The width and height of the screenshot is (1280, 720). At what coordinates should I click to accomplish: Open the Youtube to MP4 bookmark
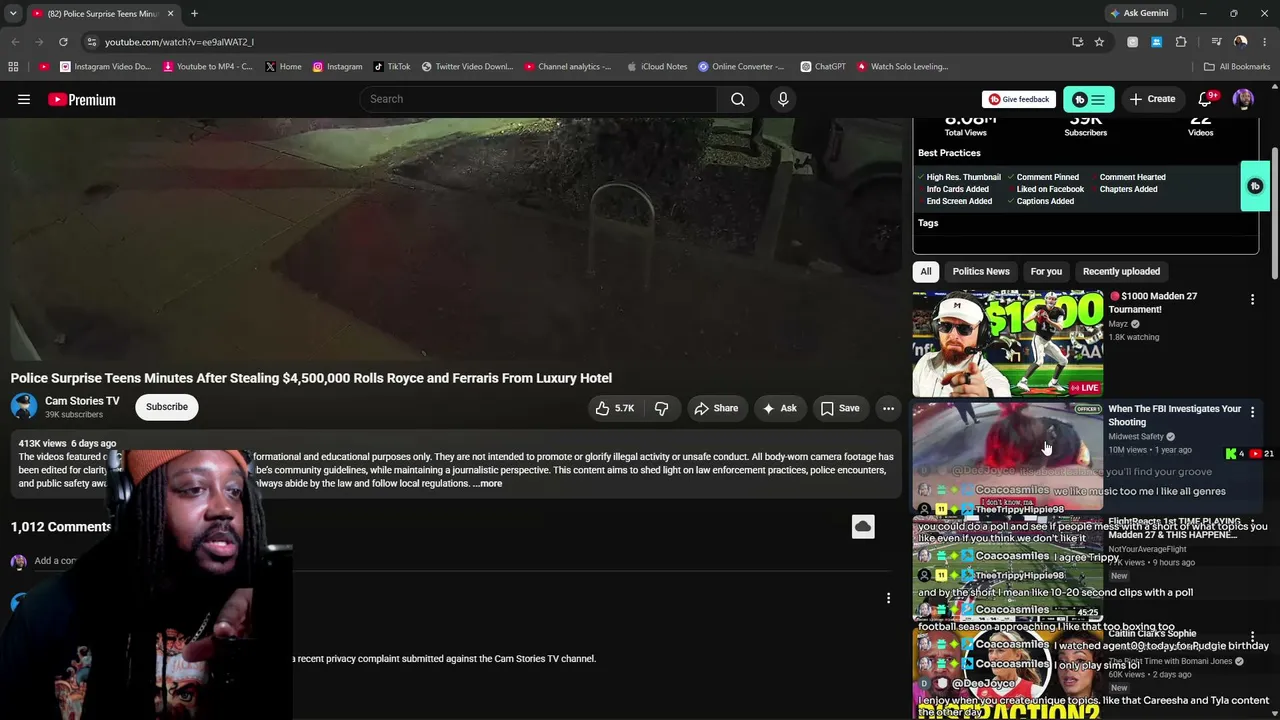click(207, 67)
